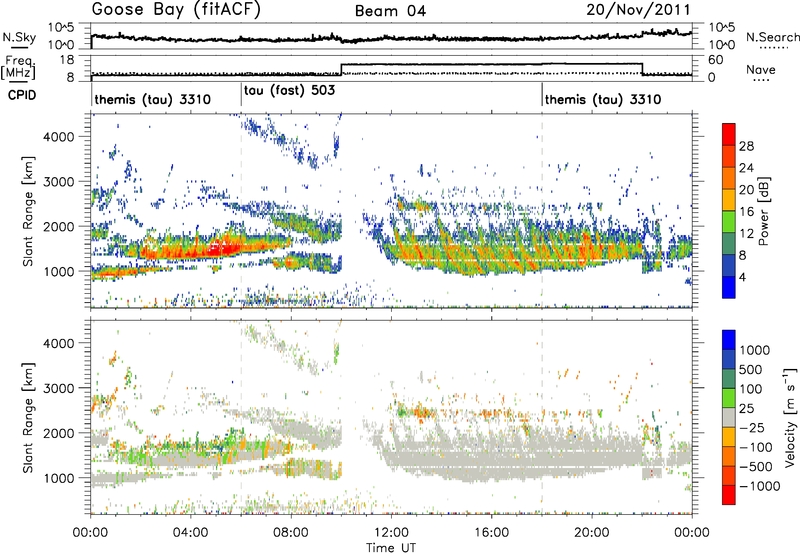The width and height of the screenshot is (800, 554).
Task: Click the 'CPID' row label
Action: coord(22,95)
